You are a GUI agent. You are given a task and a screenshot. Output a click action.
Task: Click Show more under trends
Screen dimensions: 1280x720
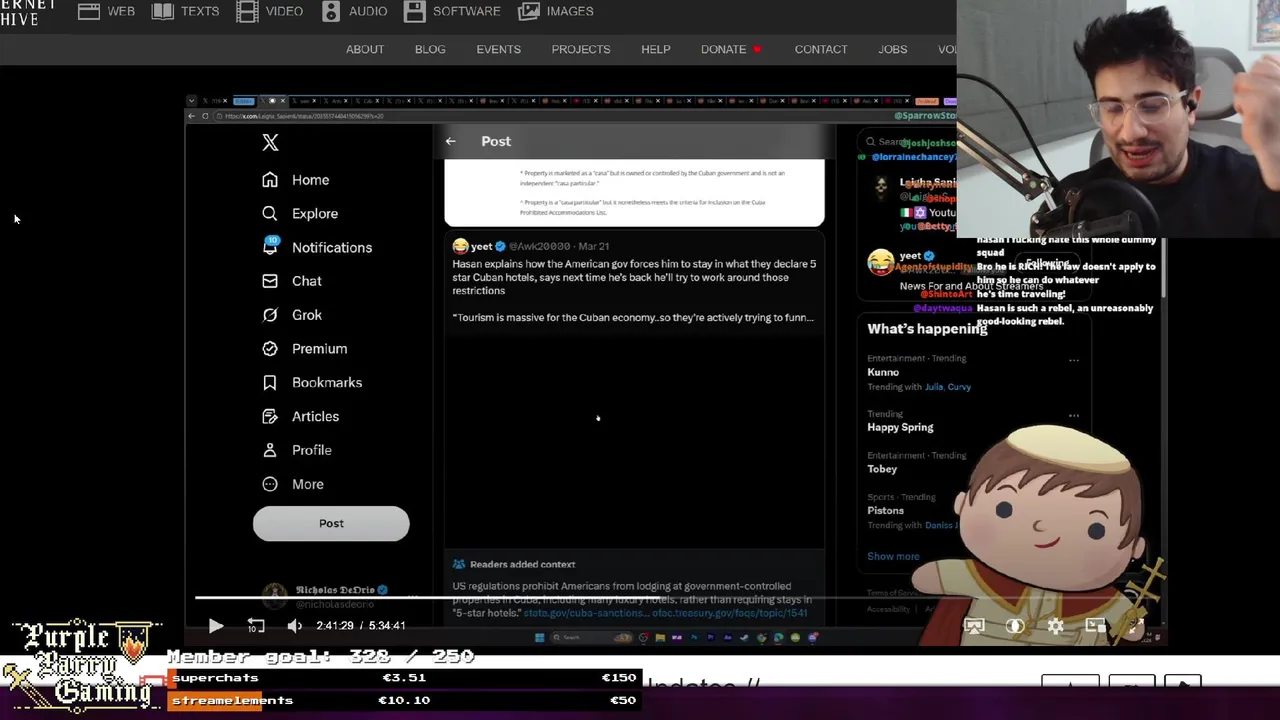tap(893, 556)
